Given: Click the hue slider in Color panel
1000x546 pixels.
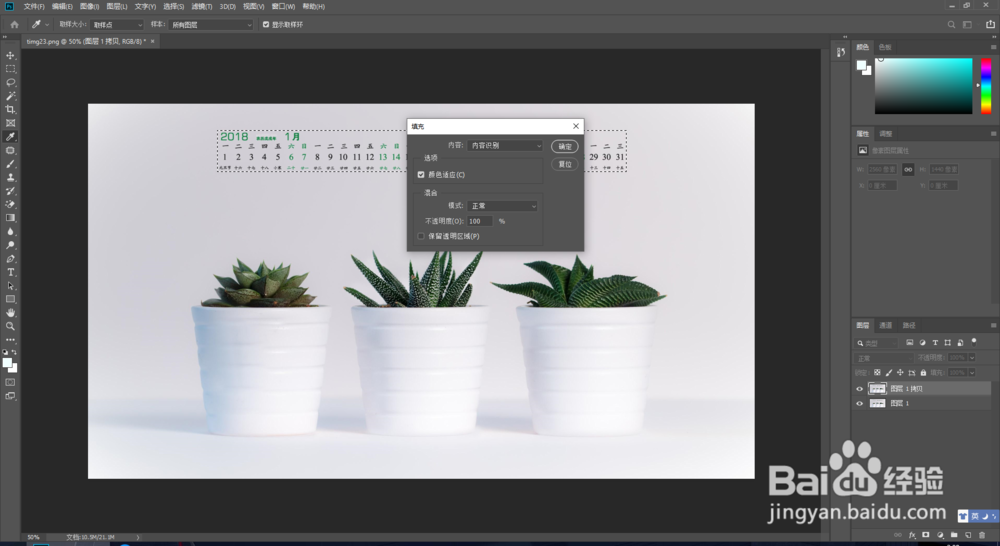Looking at the screenshot, I should coord(986,86).
